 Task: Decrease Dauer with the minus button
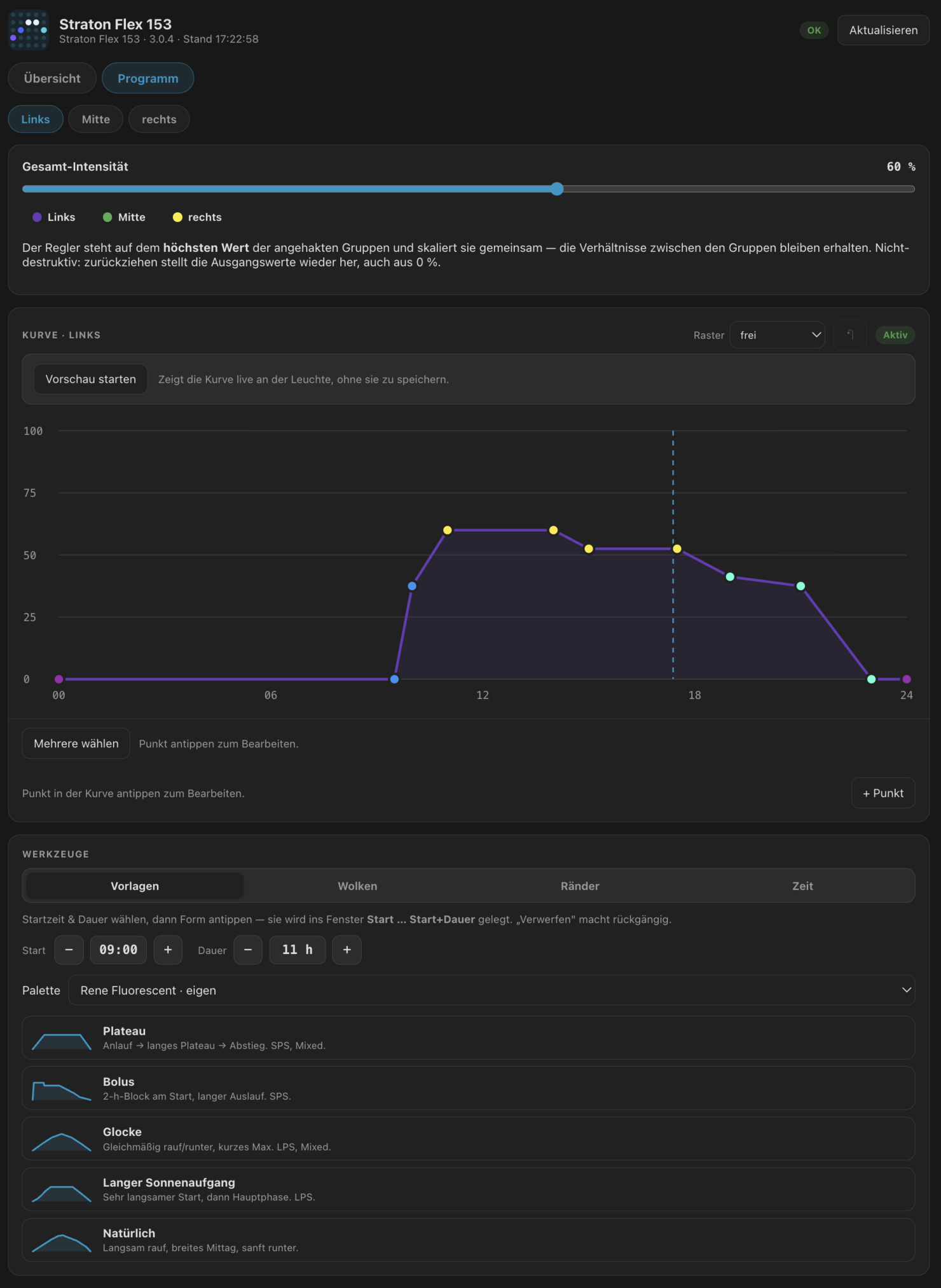(248, 950)
